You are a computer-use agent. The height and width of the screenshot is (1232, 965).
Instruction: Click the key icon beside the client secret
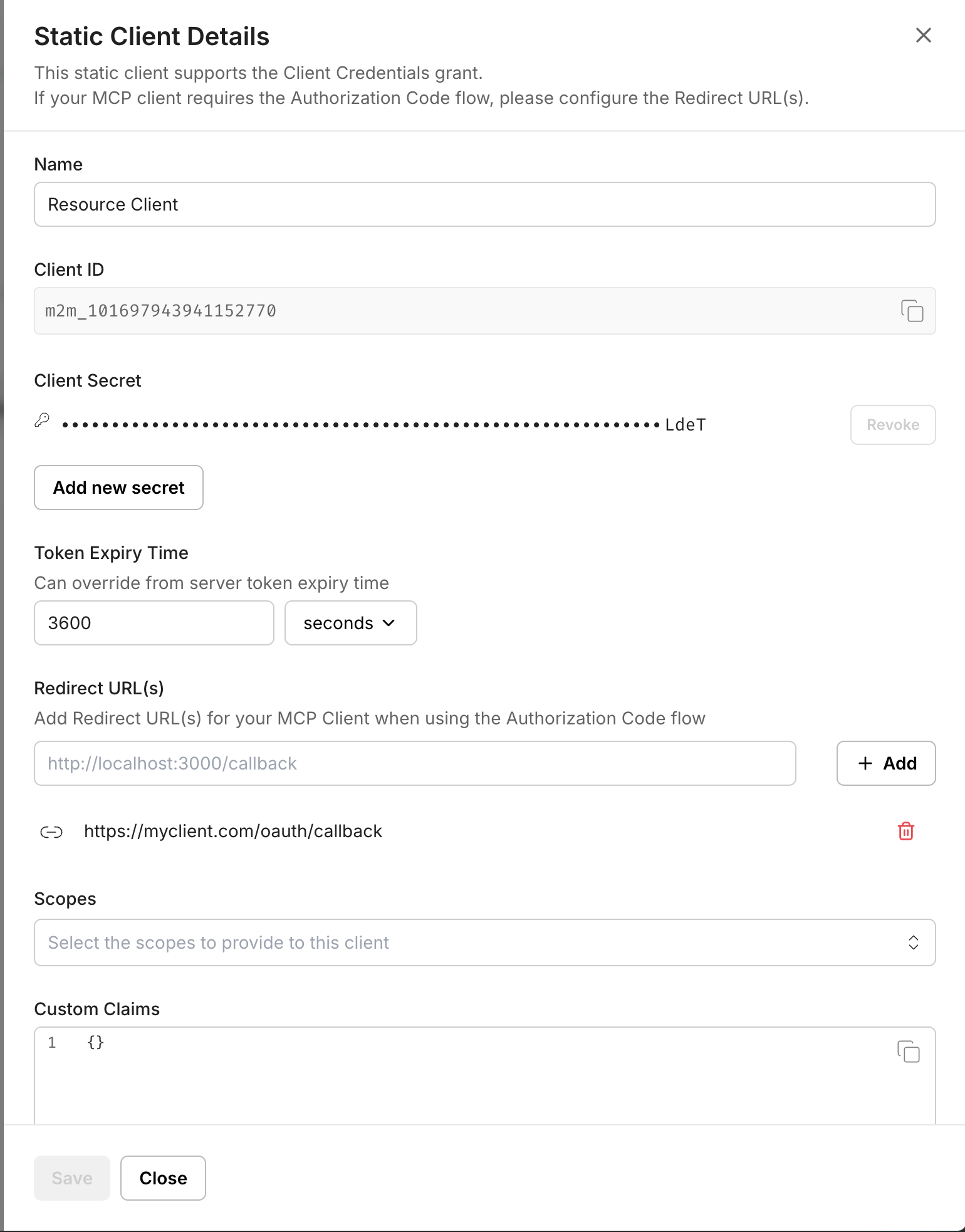pyautogui.click(x=42, y=420)
